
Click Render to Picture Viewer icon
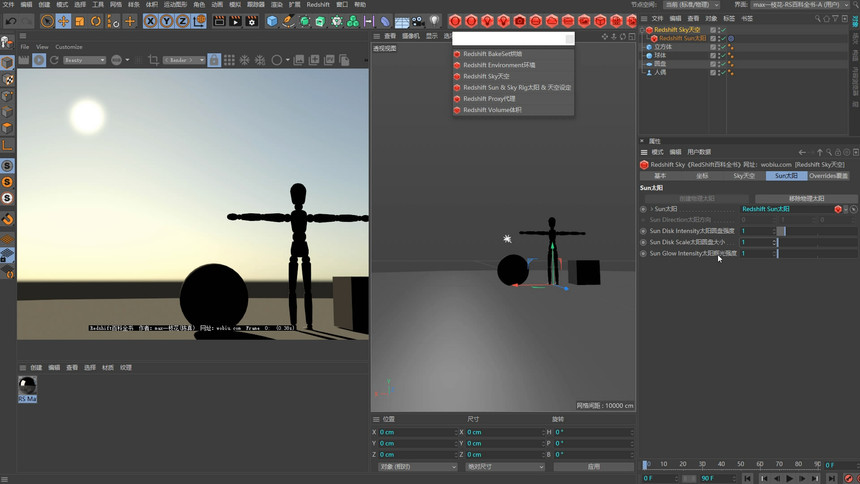coord(235,21)
